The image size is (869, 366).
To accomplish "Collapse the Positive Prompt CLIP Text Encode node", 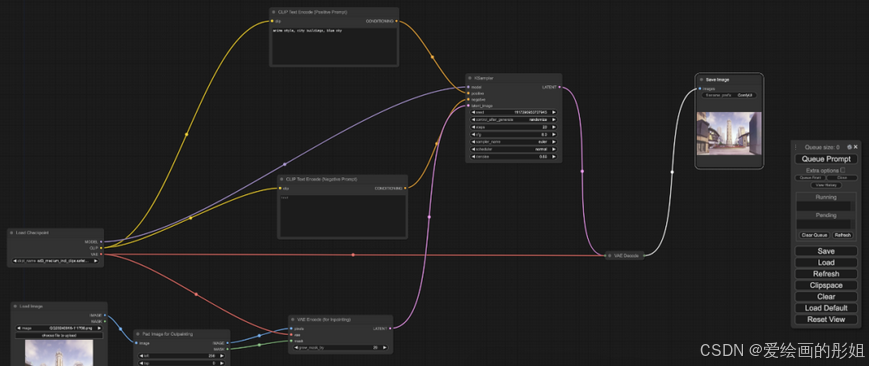I will point(273,12).
